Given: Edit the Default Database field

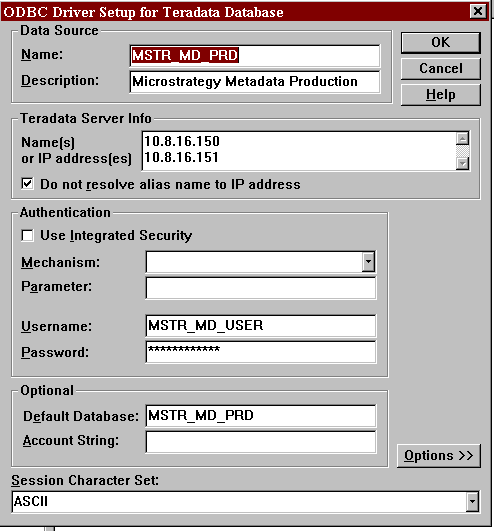Looking at the screenshot, I should point(261,416).
